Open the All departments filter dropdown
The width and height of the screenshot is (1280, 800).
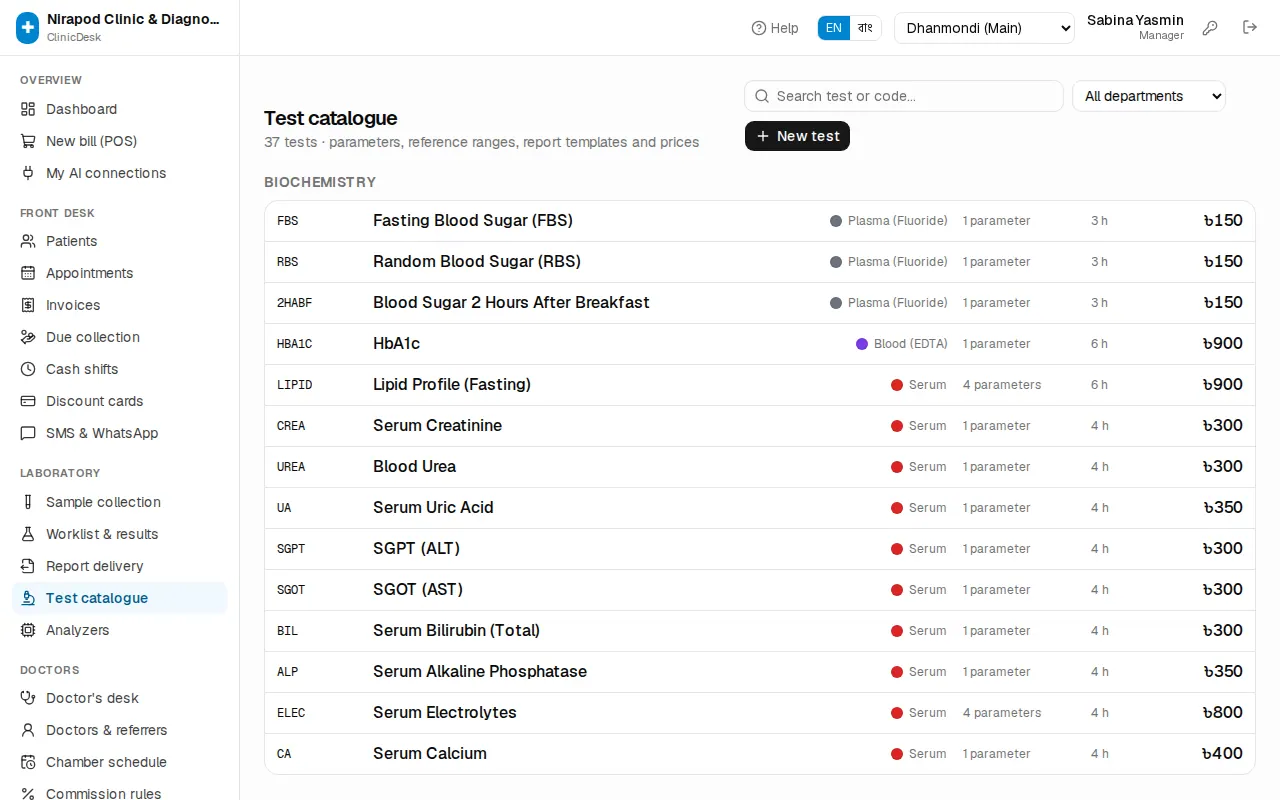point(1149,96)
